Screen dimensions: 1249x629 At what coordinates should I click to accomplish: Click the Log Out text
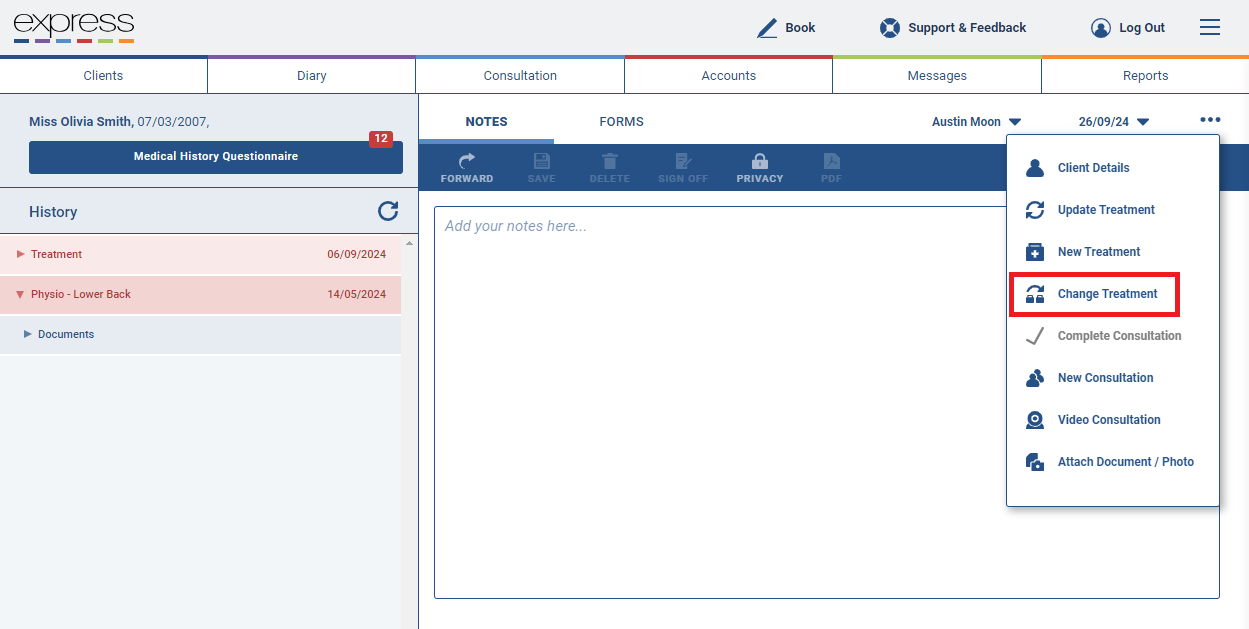pyautogui.click(x=1142, y=28)
